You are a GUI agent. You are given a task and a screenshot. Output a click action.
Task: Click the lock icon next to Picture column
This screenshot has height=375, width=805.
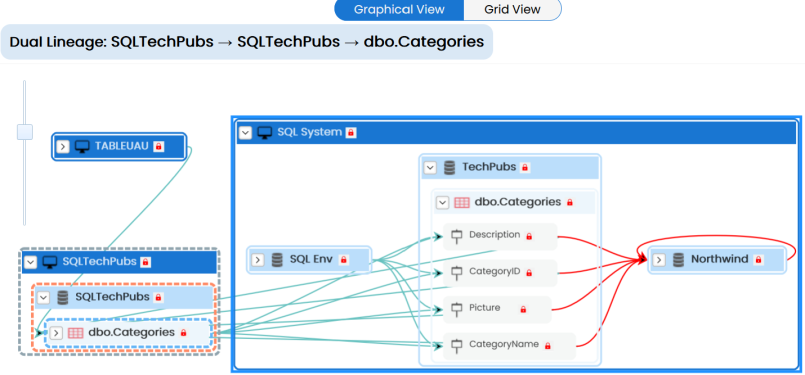click(x=523, y=309)
